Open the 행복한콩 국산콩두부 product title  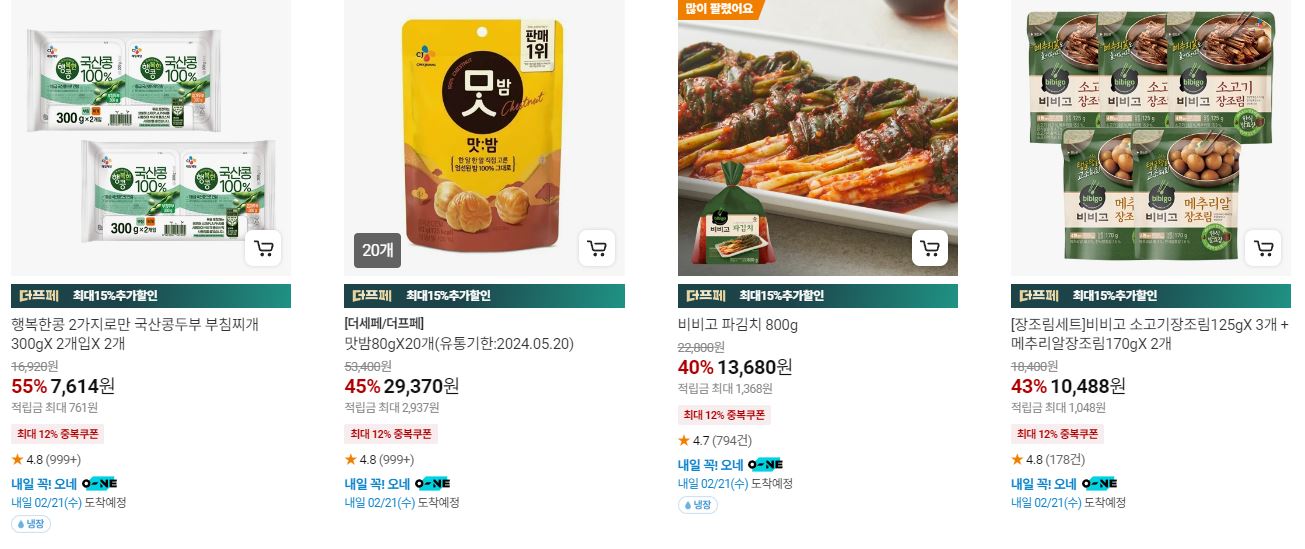pyautogui.click(x=136, y=334)
